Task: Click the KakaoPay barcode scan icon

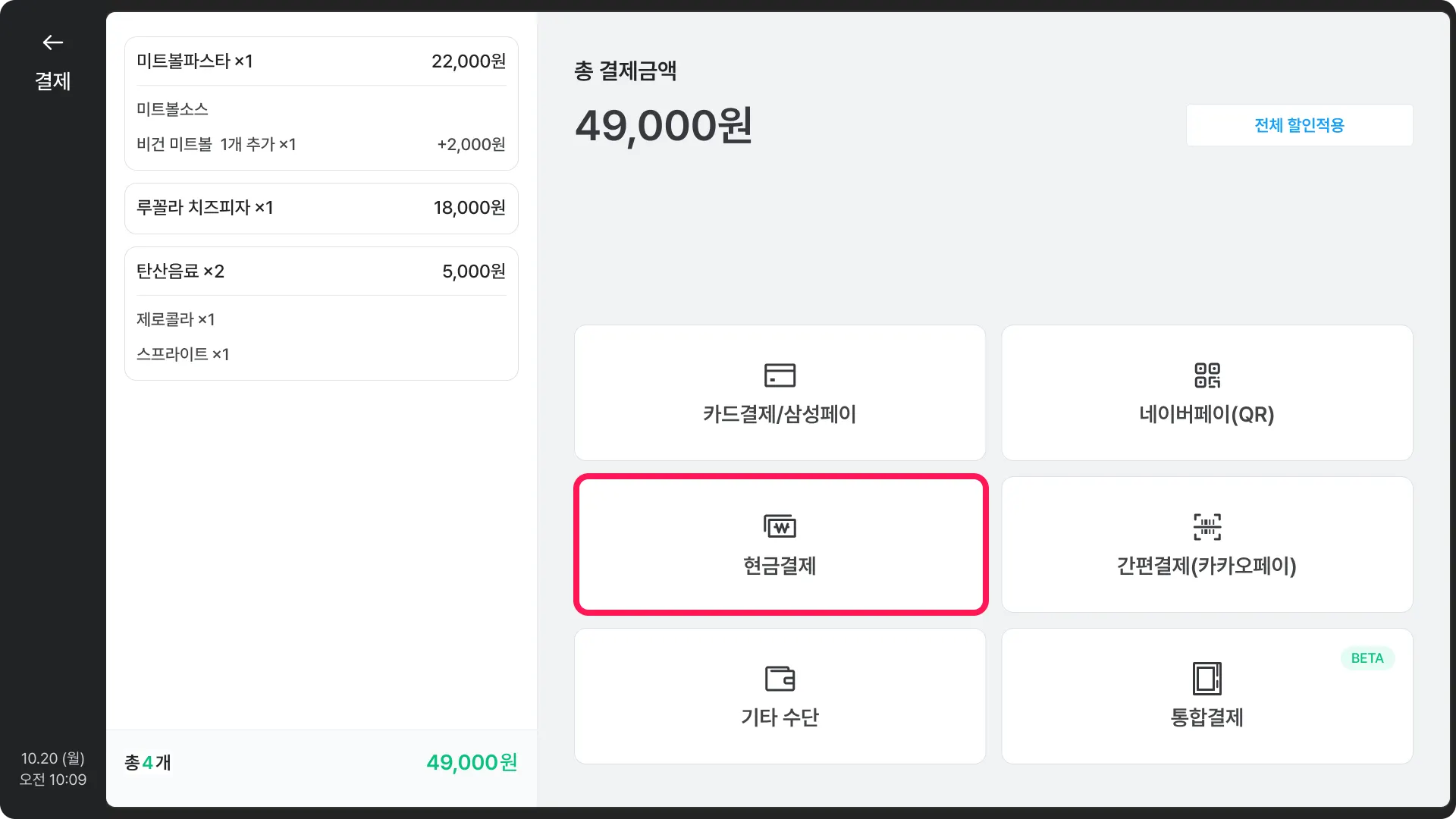Action: click(1207, 526)
